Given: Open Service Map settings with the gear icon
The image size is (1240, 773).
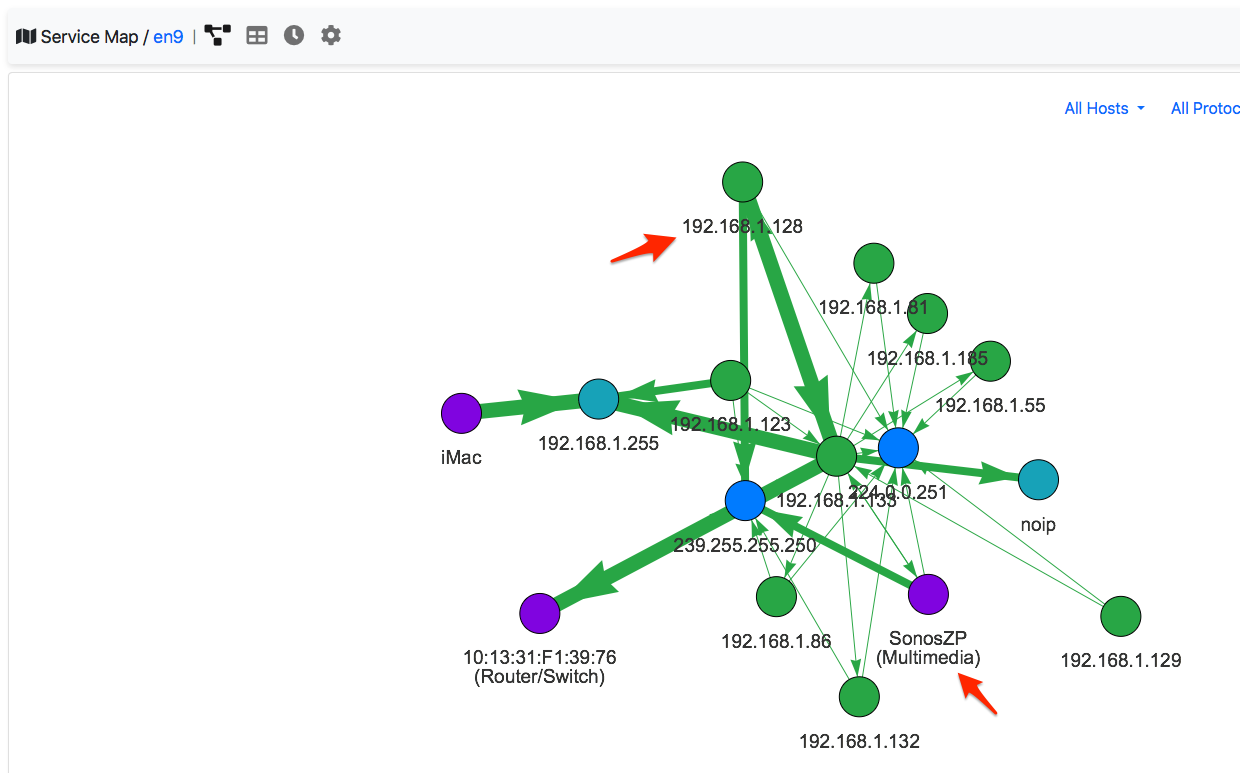Looking at the screenshot, I should click(330, 34).
